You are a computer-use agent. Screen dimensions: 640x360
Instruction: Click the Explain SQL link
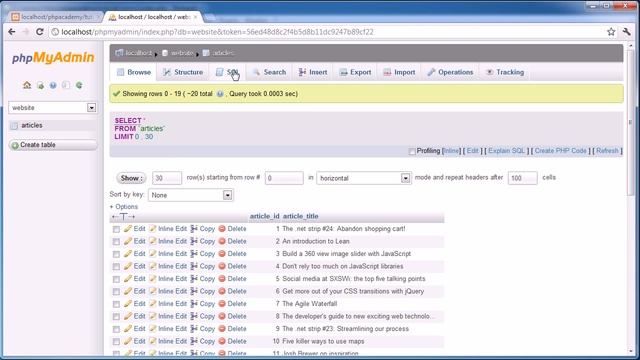pyautogui.click(x=507, y=151)
